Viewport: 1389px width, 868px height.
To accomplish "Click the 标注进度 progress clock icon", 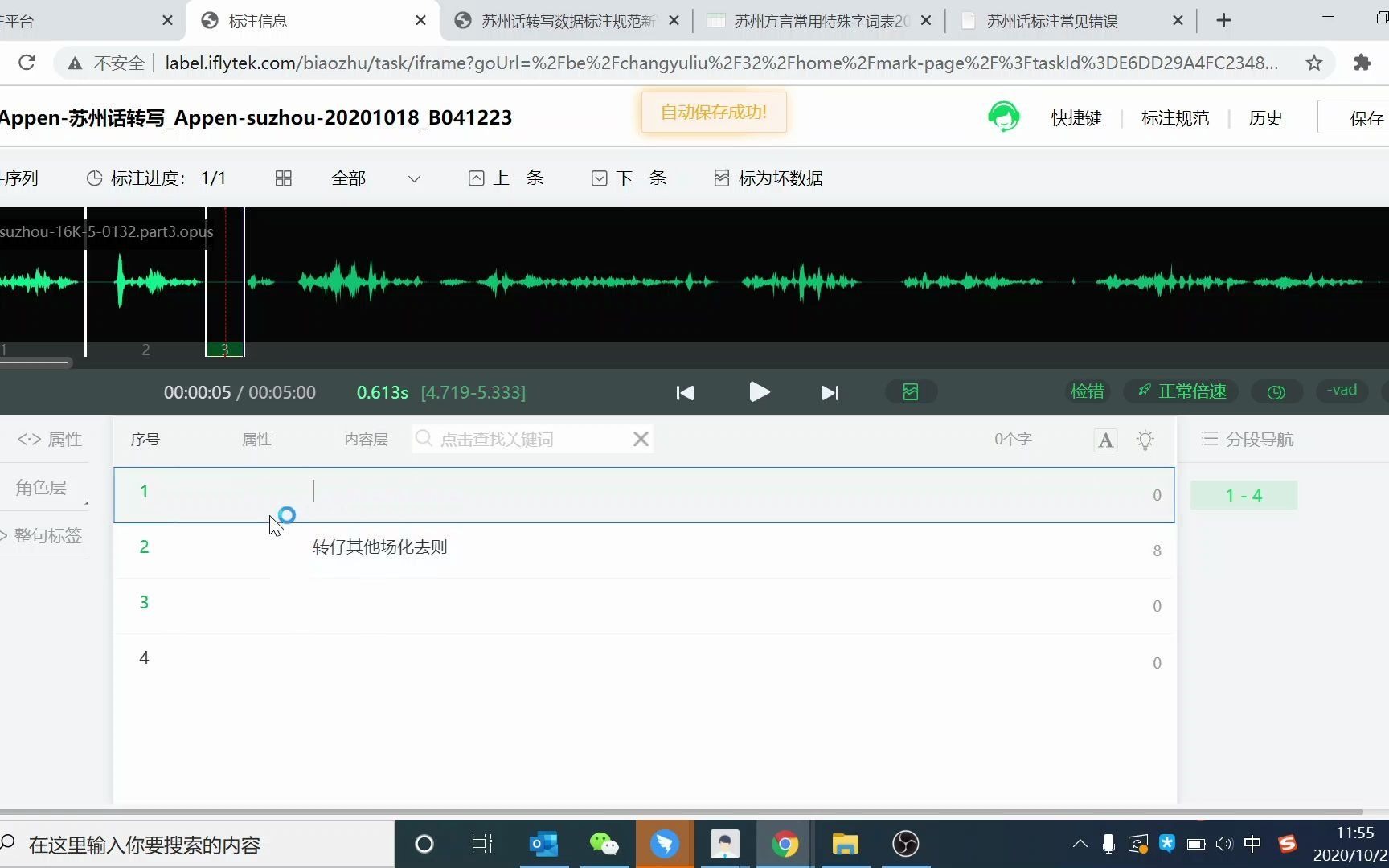I will (x=94, y=178).
